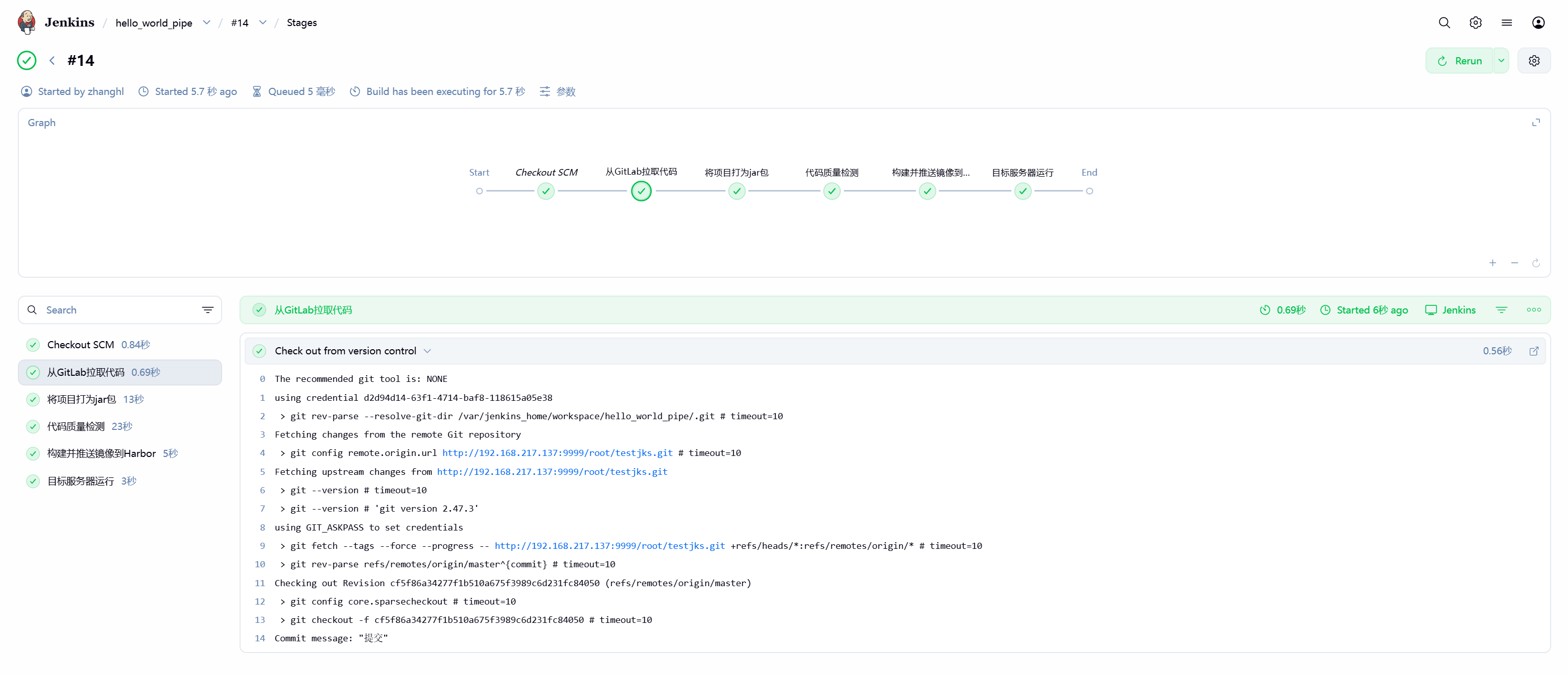Click the Checkout SCM node in graph
The image size is (1568, 675).
(x=546, y=191)
